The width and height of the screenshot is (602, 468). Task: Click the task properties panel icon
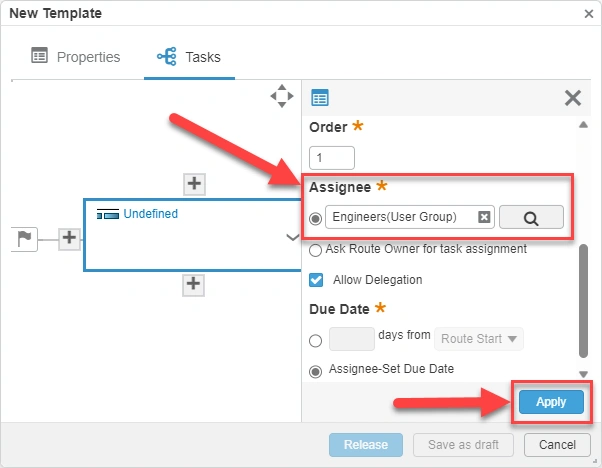click(320, 97)
